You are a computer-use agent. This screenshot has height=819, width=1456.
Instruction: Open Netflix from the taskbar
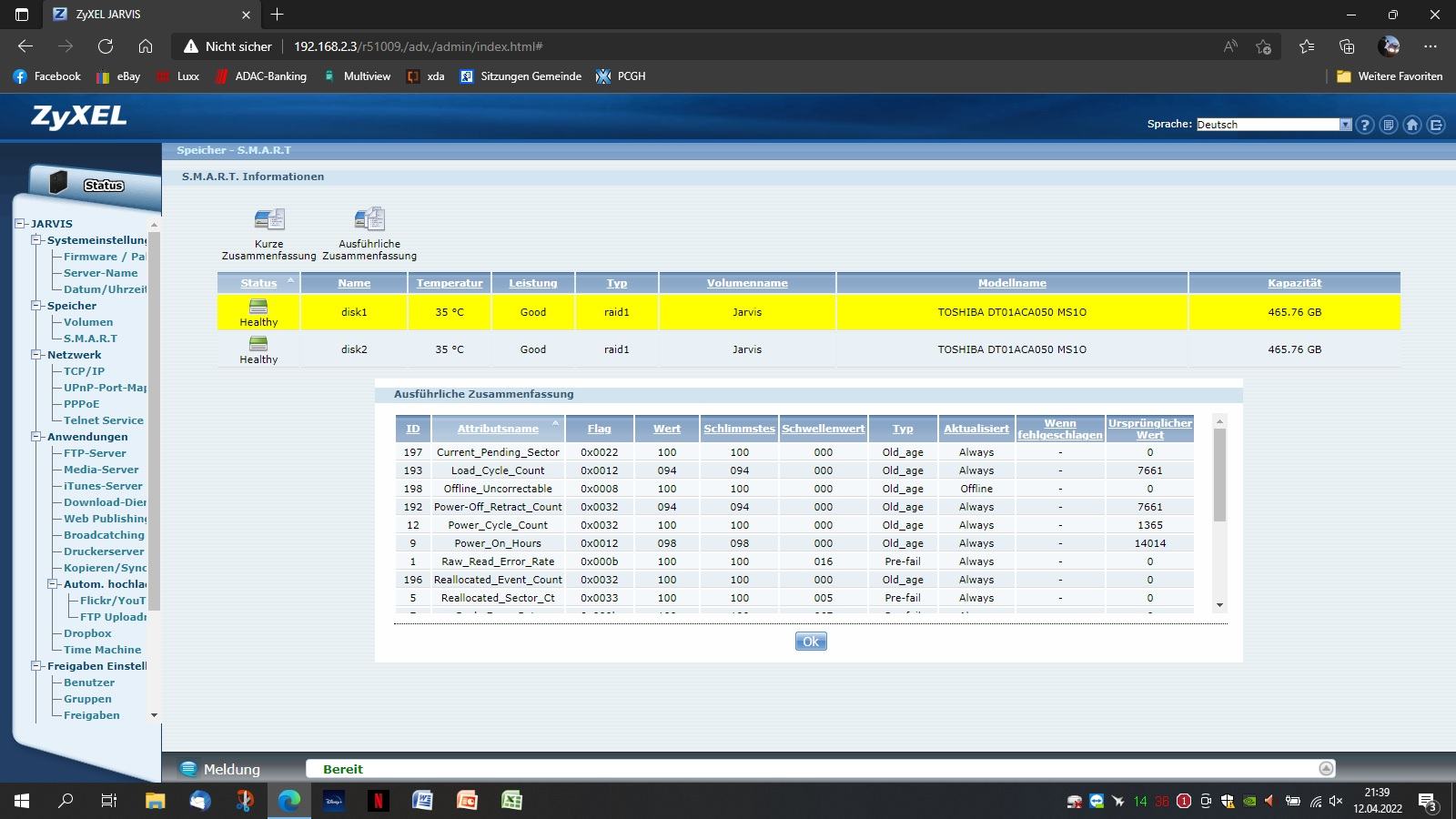click(378, 801)
